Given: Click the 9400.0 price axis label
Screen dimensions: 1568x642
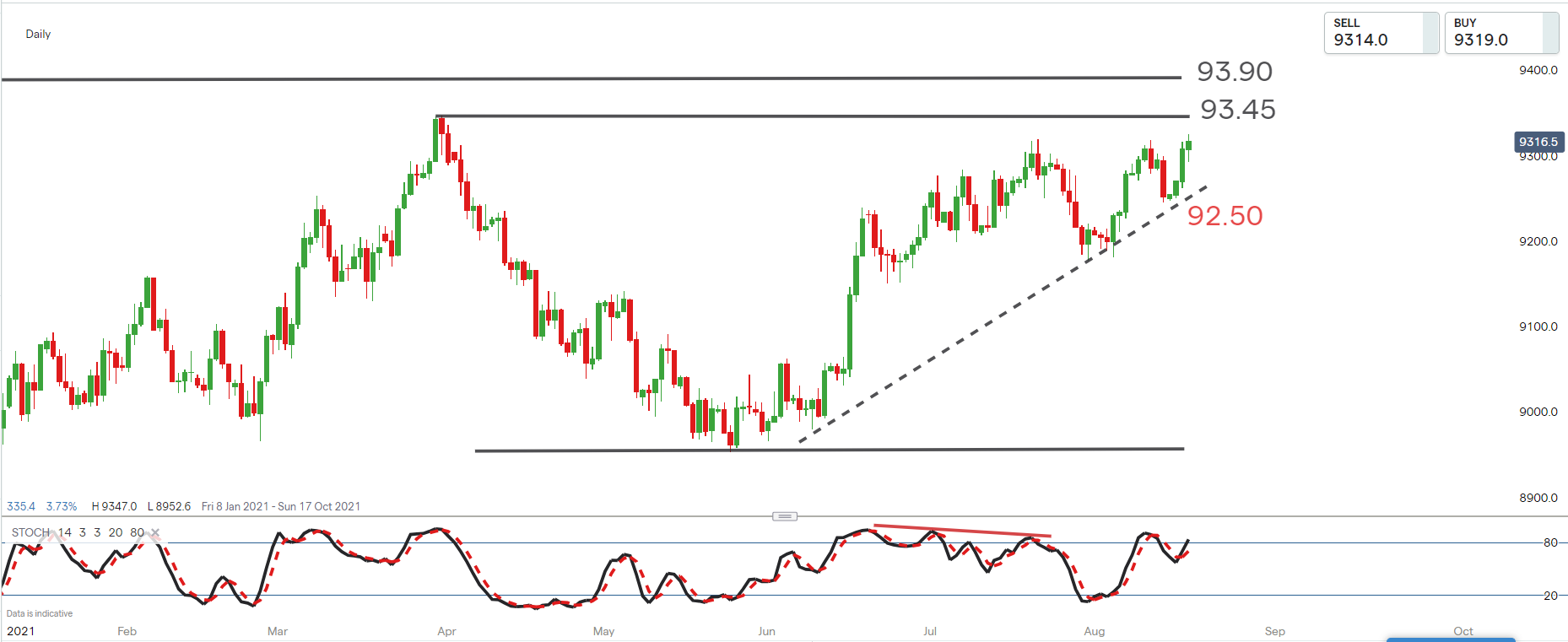Looking at the screenshot, I should 1538,70.
